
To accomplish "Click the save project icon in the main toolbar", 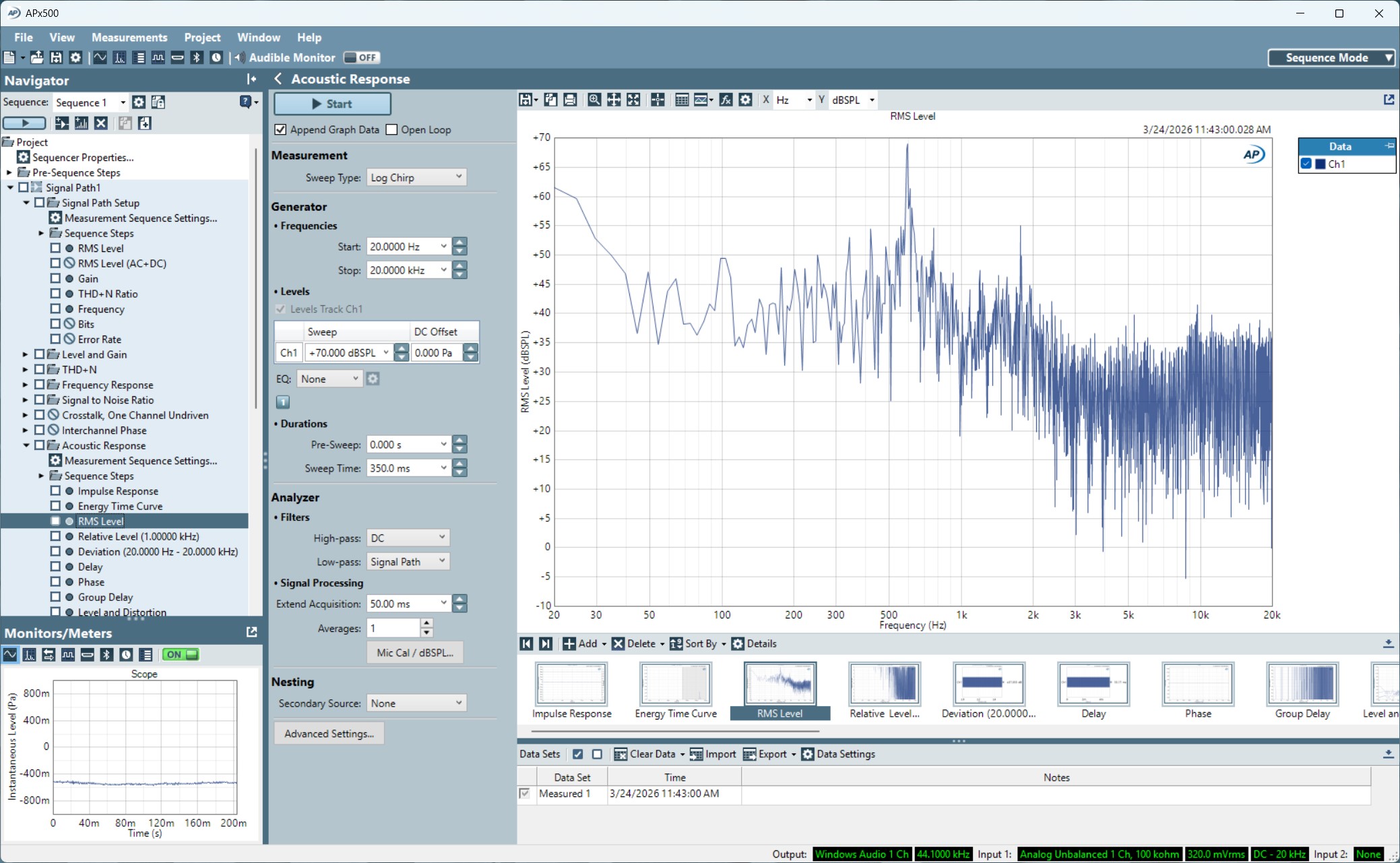I will (56, 58).
